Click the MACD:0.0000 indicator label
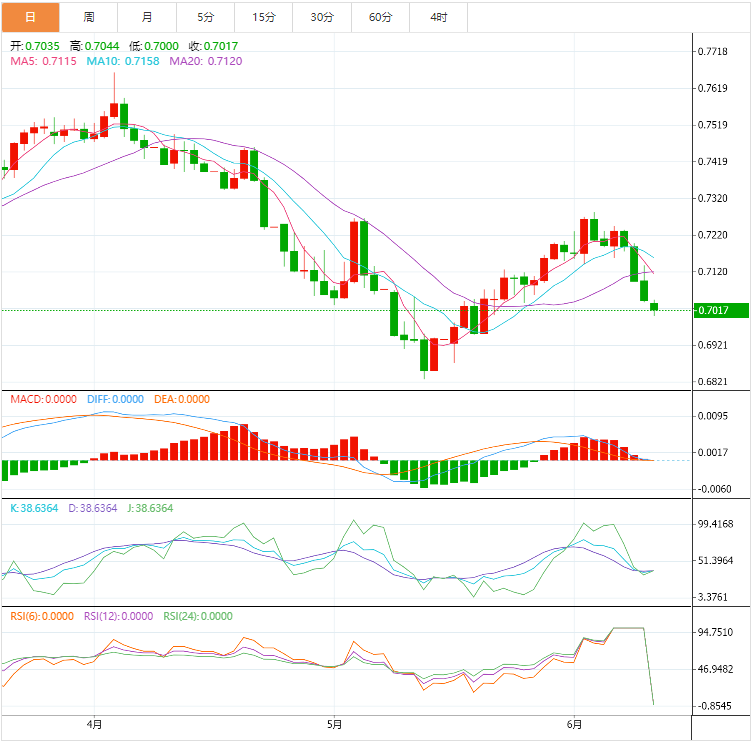The image size is (755, 743). 43,399
